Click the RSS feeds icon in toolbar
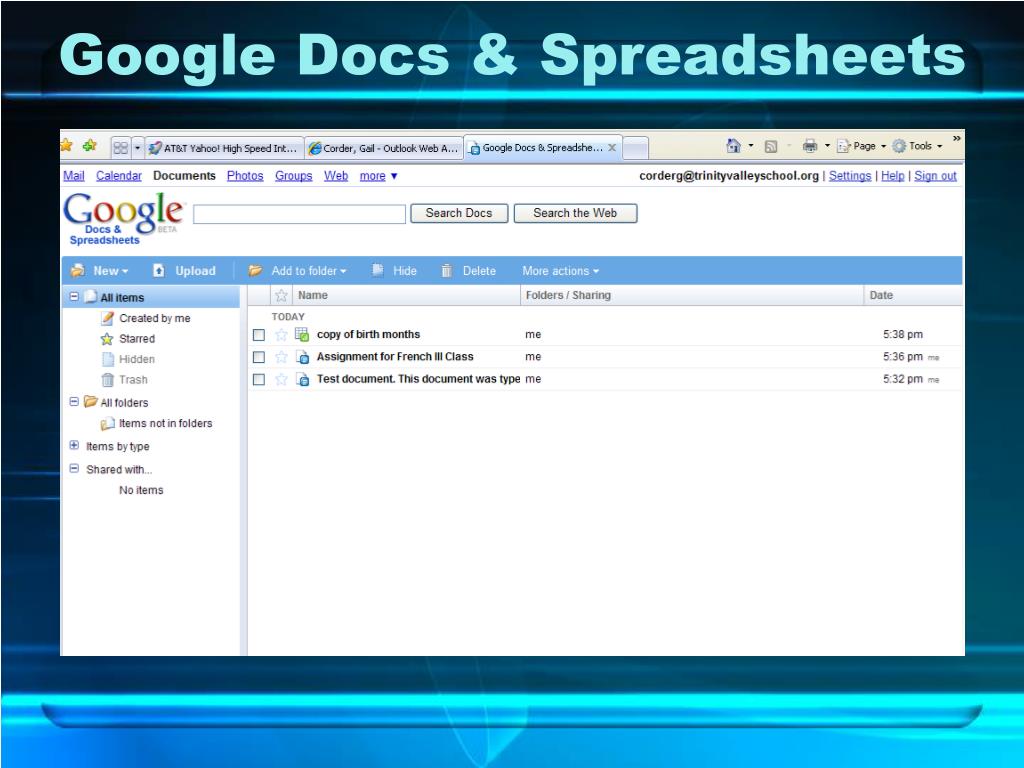Viewport: 1024px width, 768px height. click(771, 147)
